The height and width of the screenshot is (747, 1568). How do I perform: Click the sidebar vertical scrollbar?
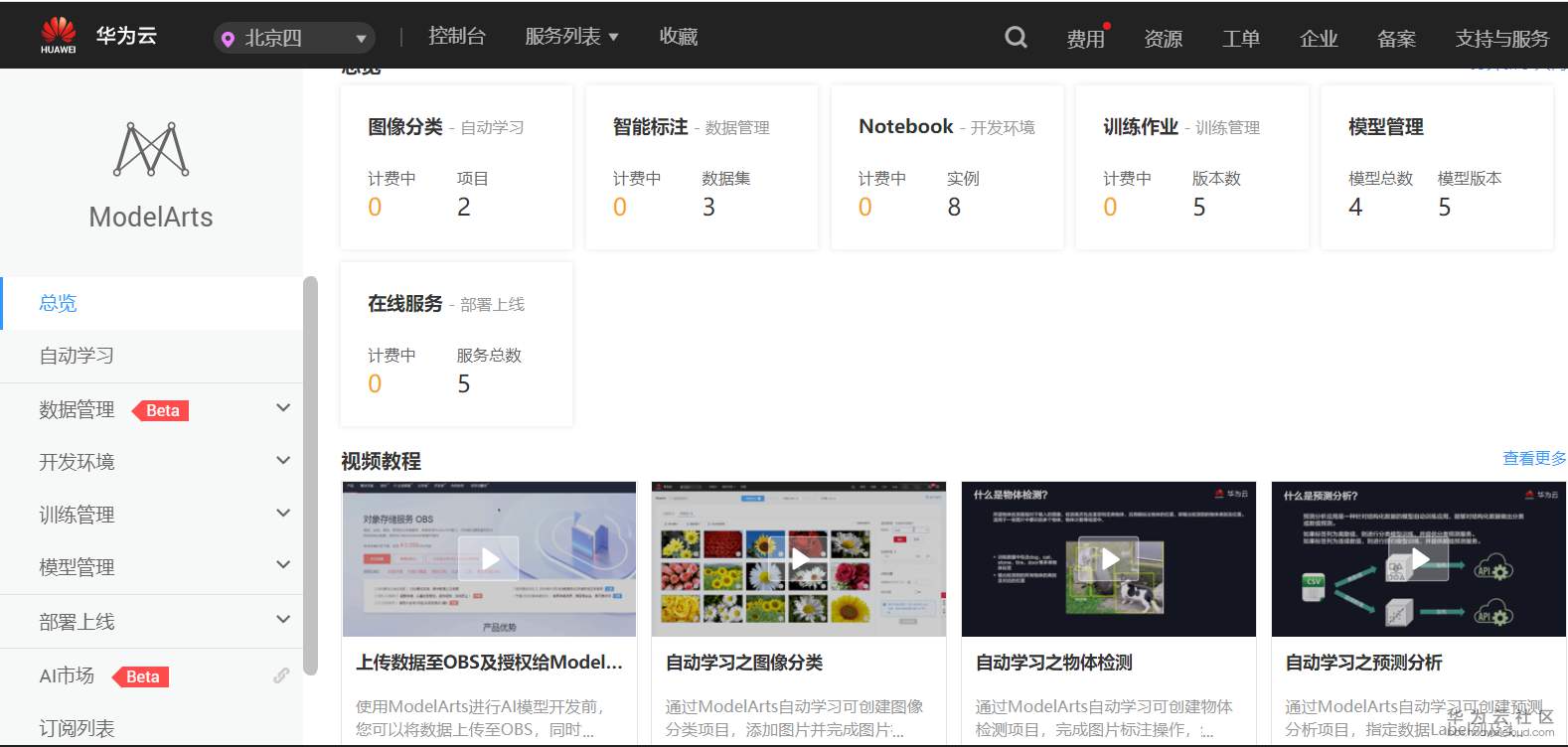click(x=310, y=475)
